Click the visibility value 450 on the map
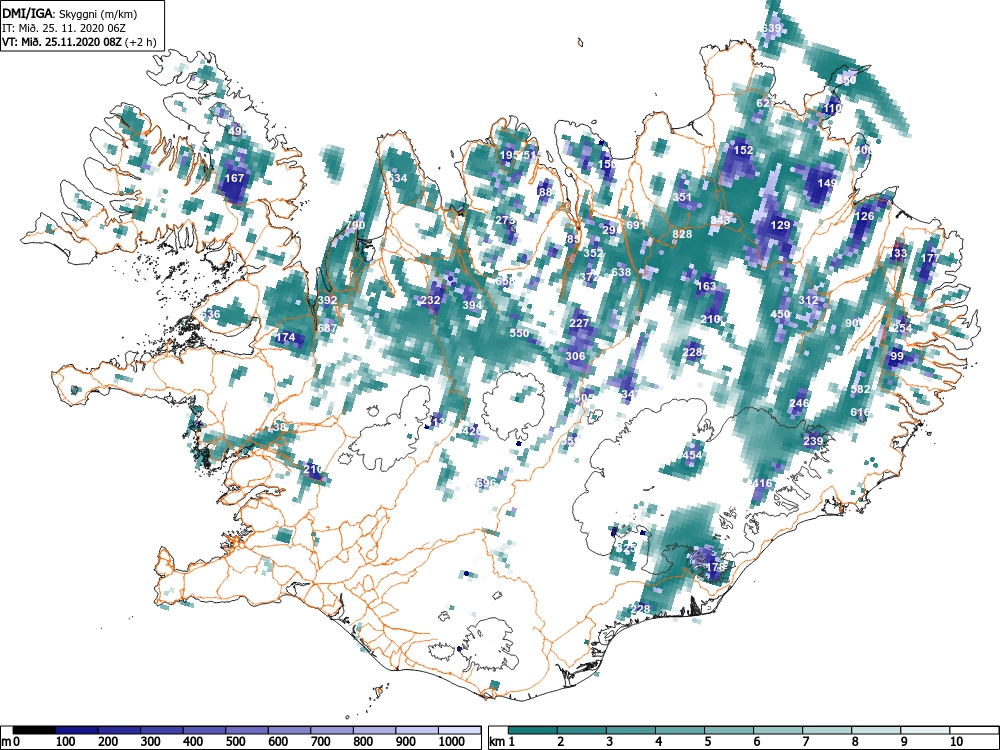 point(781,314)
